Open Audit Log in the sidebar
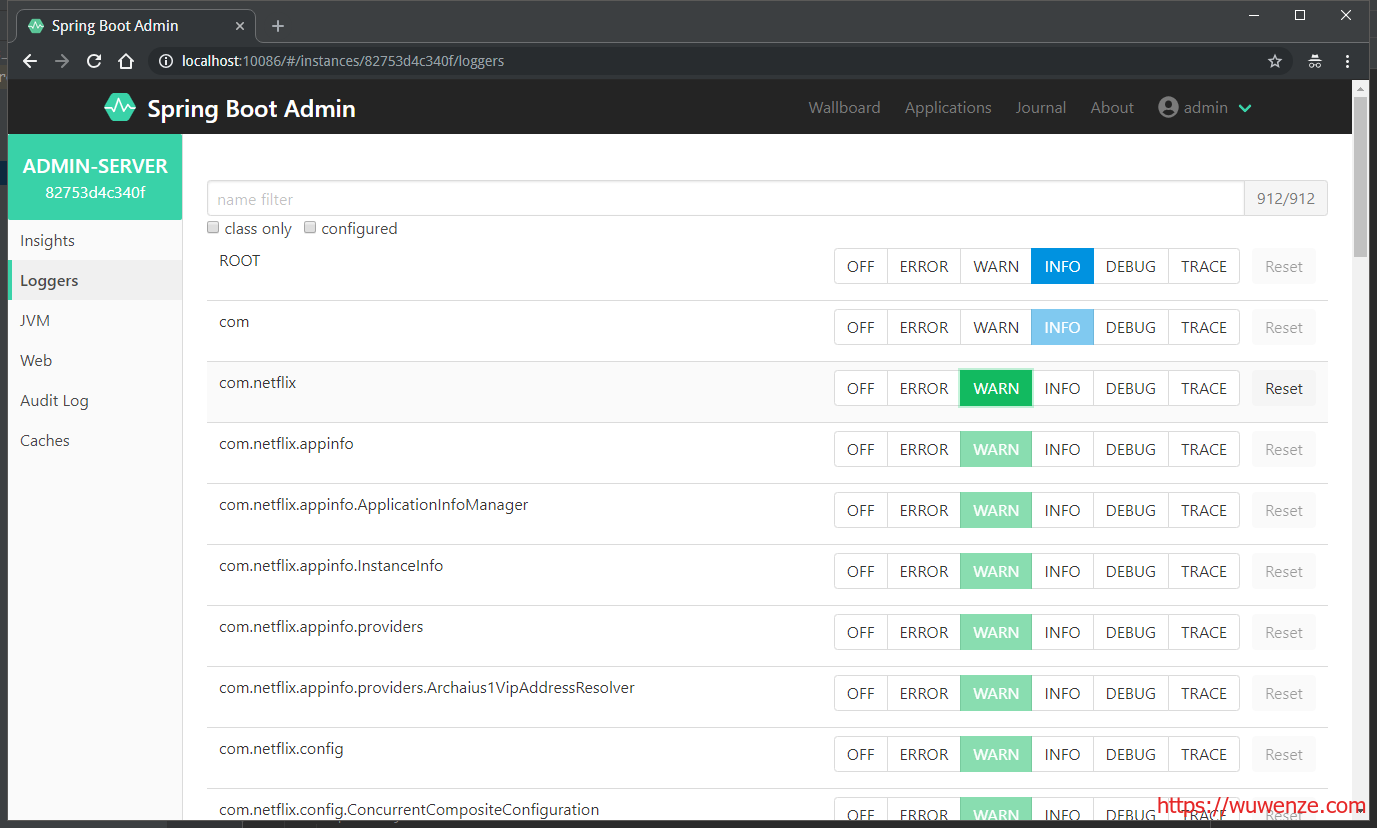Screen dimensions: 1377x828 click(x=95, y=400)
